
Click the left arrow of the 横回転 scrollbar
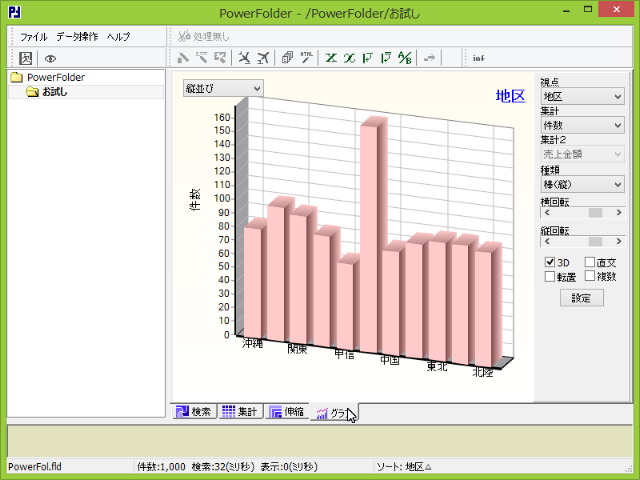tap(547, 213)
